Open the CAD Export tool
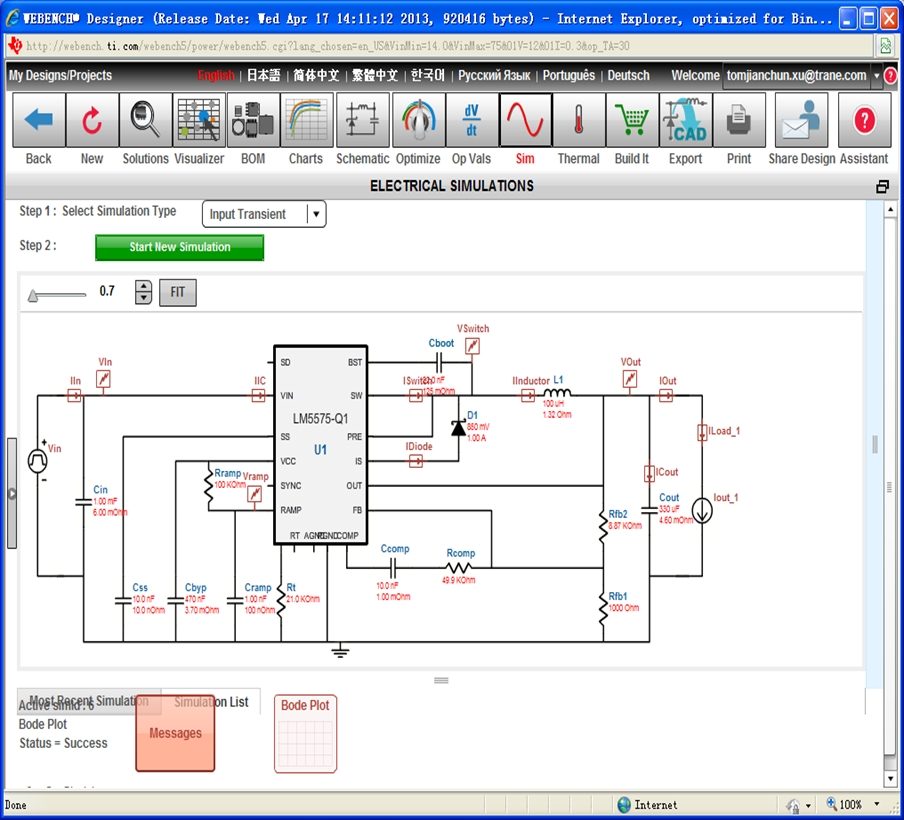Image resolution: width=904 pixels, height=820 pixels. pyautogui.click(x=686, y=121)
